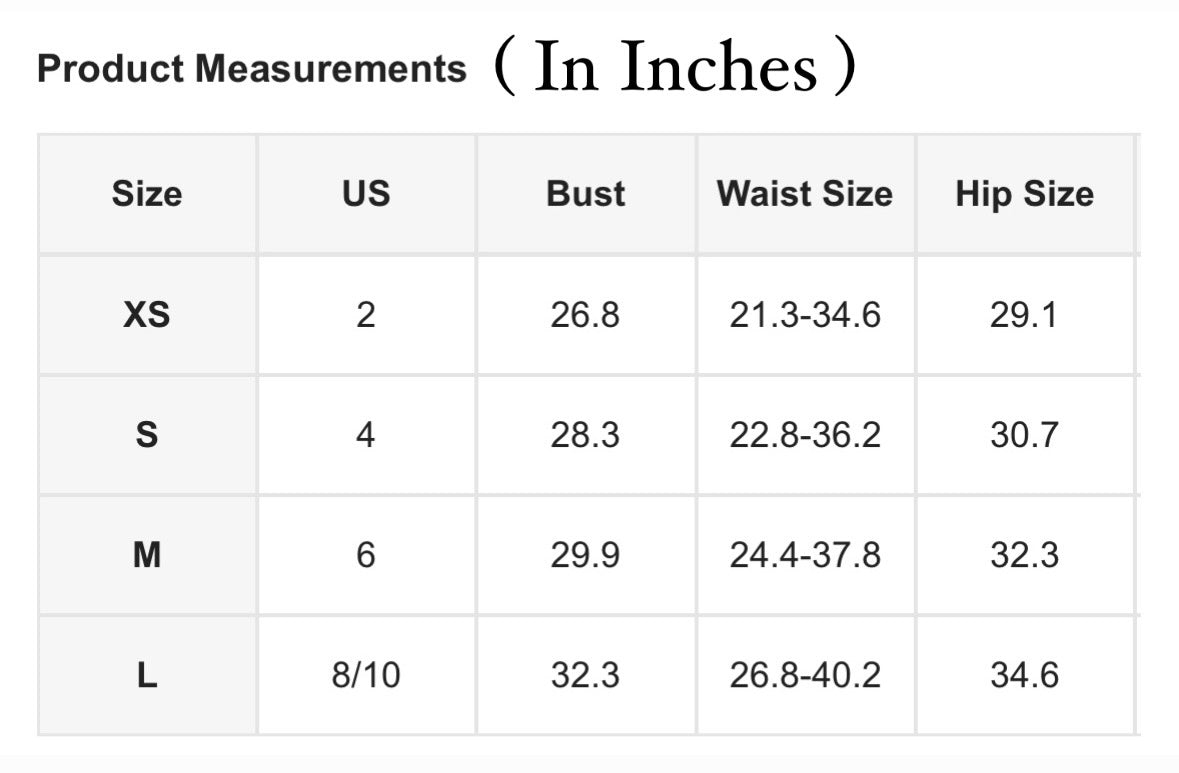Select the Waist Size header cell
This screenshot has width=1179, height=773.
click(805, 194)
